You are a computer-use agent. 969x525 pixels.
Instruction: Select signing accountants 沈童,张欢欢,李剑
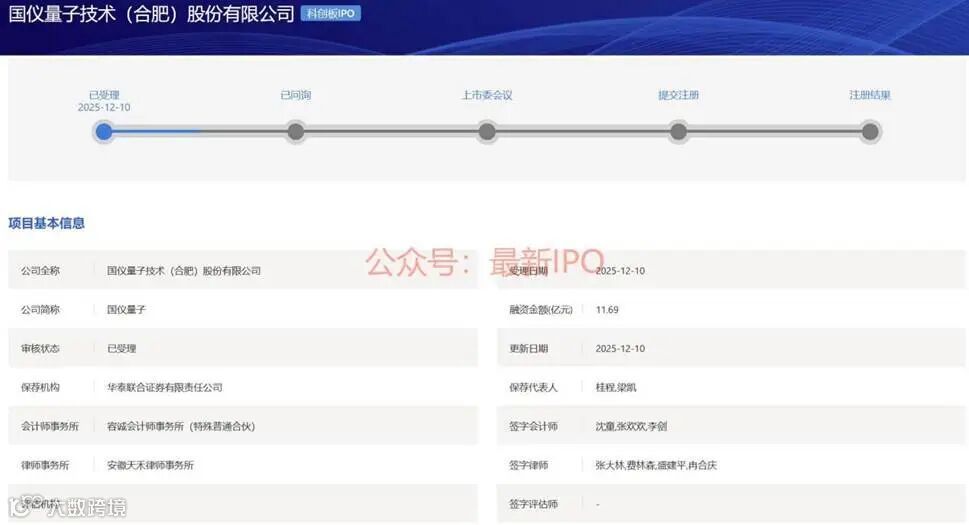pyautogui.click(x=631, y=426)
